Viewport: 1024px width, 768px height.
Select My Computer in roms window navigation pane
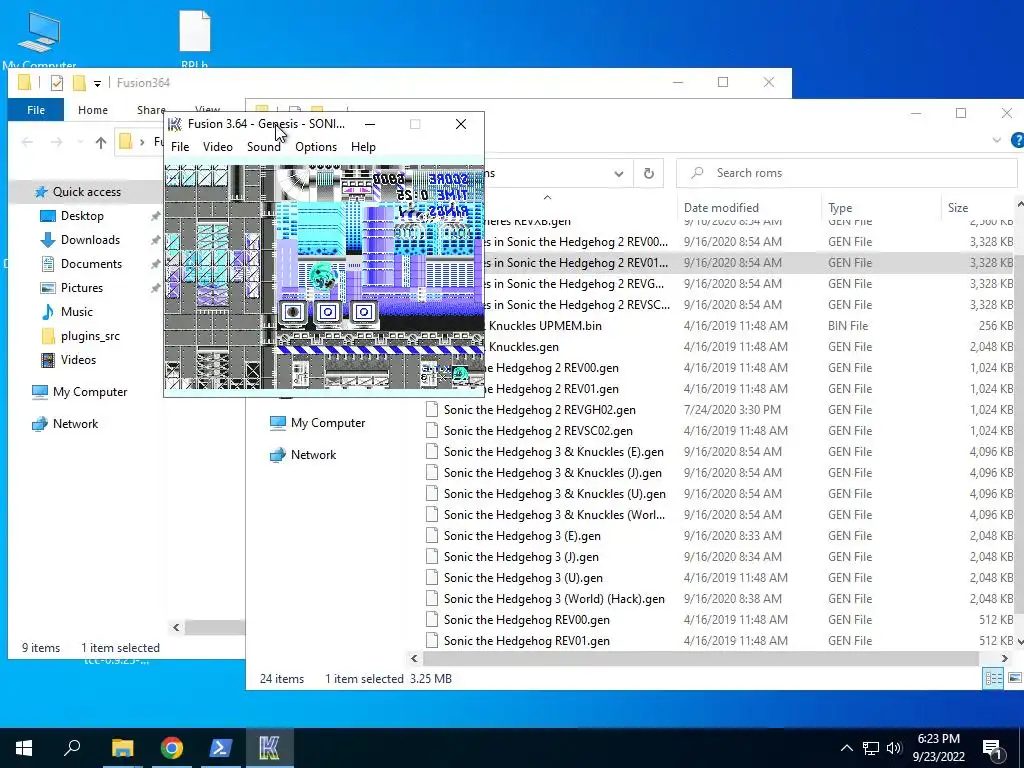[x=328, y=423]
